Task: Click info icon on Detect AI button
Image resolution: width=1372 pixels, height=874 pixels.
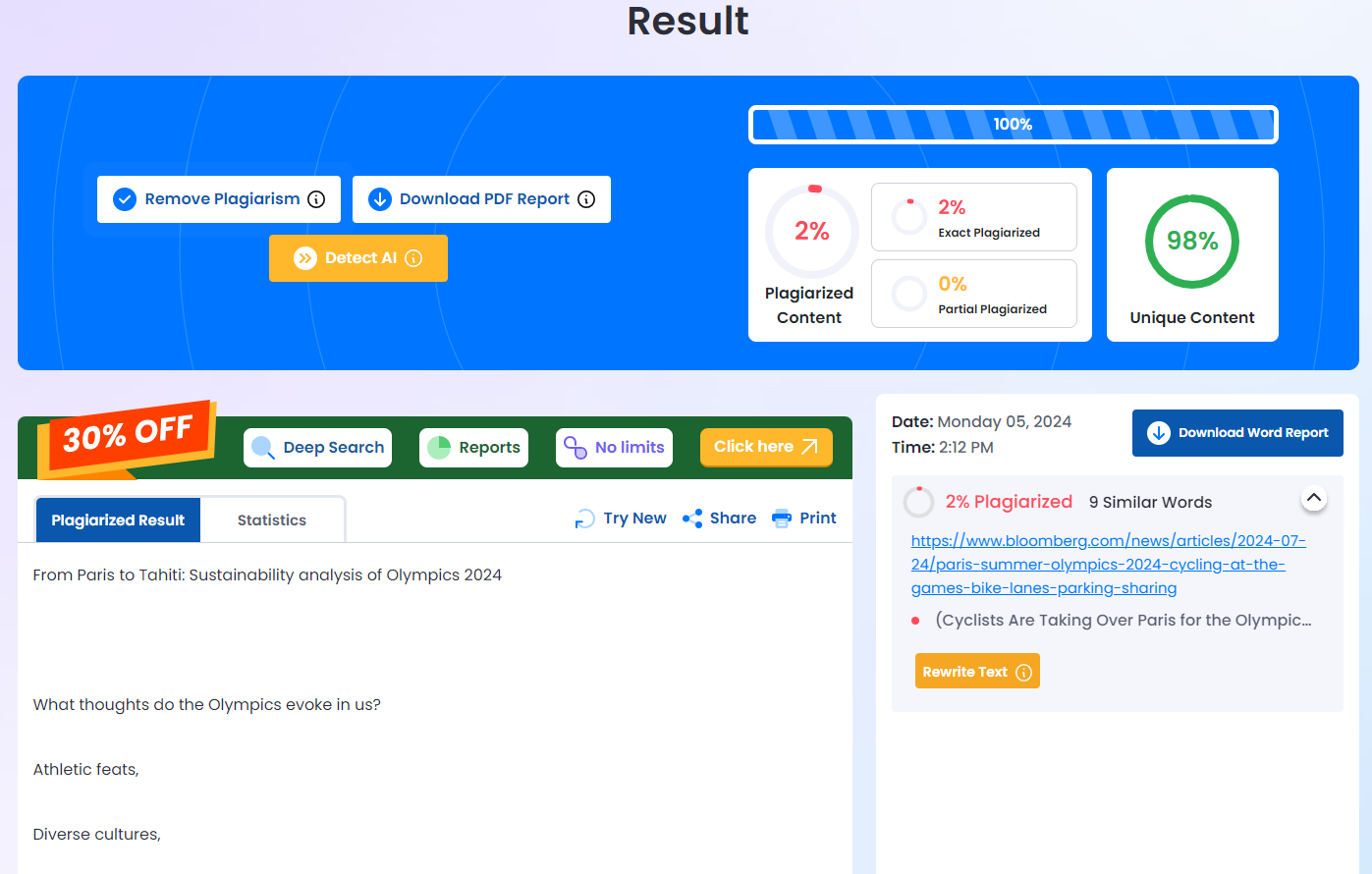Action: 413,258
